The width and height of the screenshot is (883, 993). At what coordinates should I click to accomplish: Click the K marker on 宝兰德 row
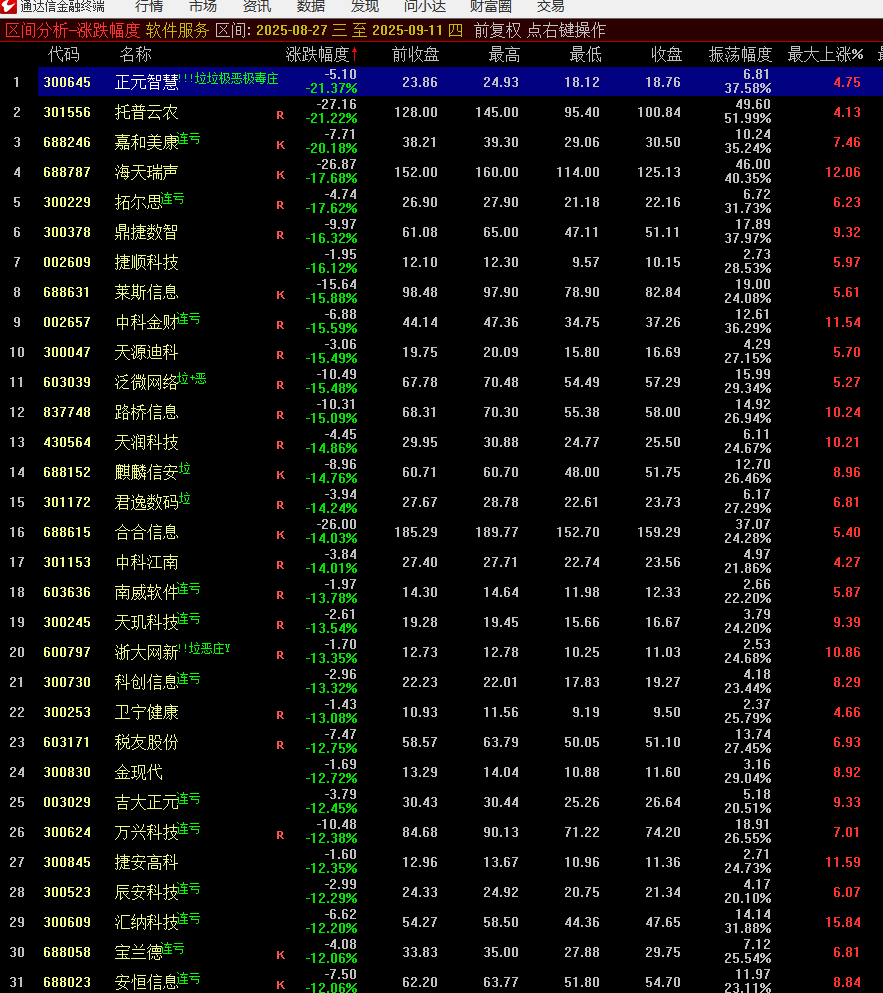(280, 955)
